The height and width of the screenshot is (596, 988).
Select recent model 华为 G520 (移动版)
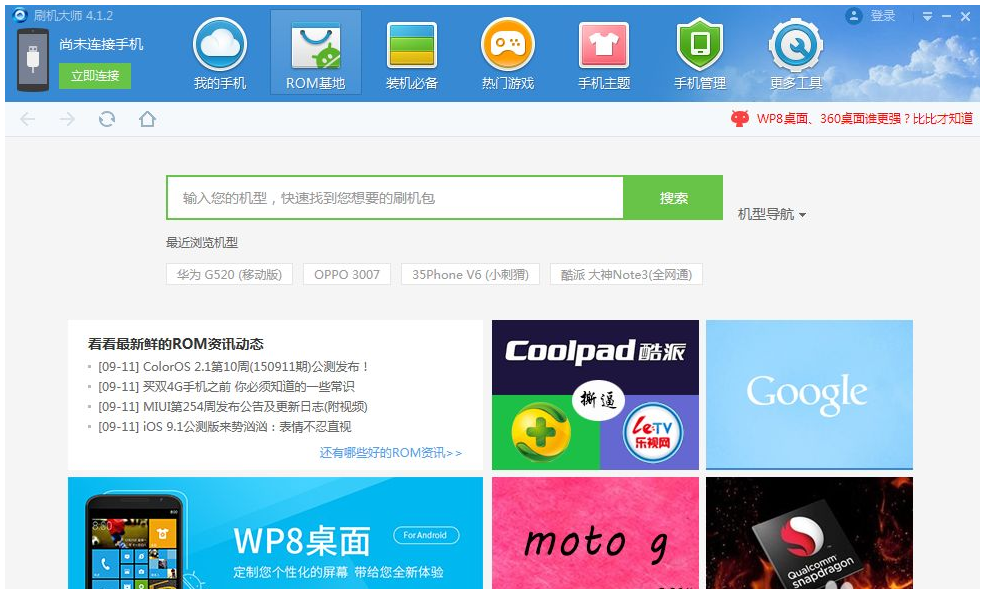coord(229,274)
